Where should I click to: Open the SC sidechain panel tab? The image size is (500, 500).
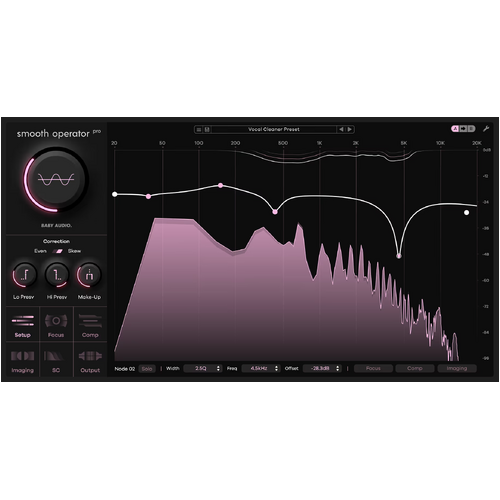tap(56, 359)
